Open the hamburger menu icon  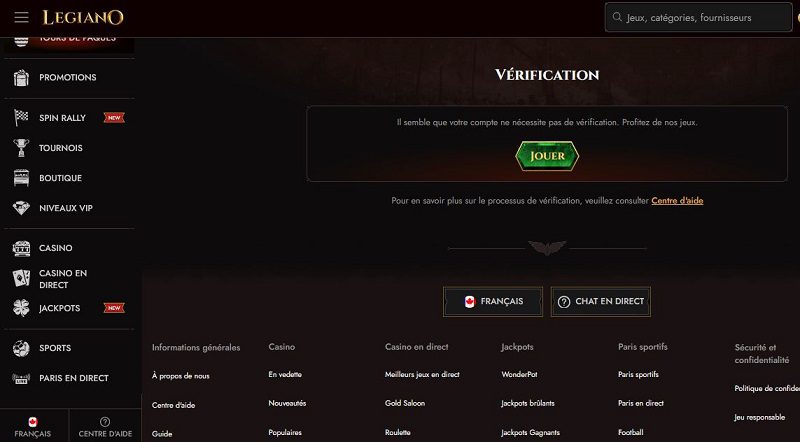[x=21, y=17]
